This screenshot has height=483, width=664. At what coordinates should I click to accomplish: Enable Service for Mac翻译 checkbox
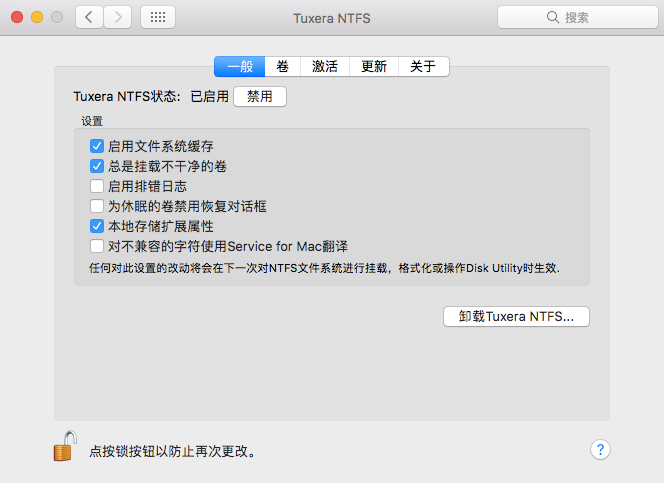coord(97,246)
